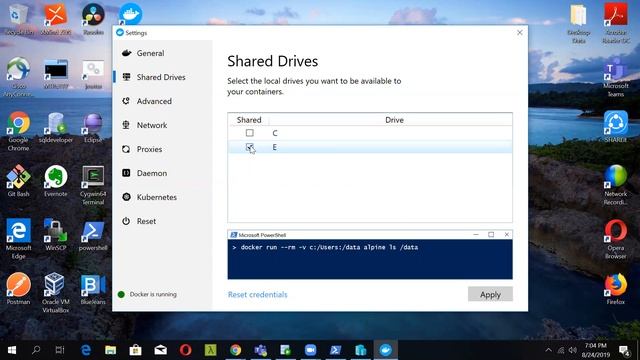This screenshot has width=640, height=360.
Task: Check the C drive sharing checkbox
Action: [x=249, y=133]
